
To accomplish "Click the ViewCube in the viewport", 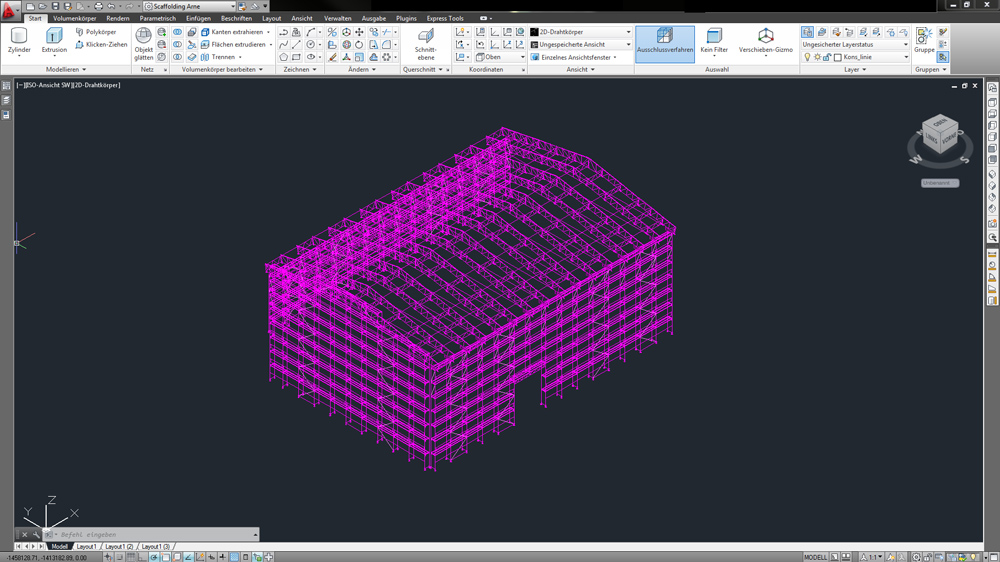I will click(939, 136).
